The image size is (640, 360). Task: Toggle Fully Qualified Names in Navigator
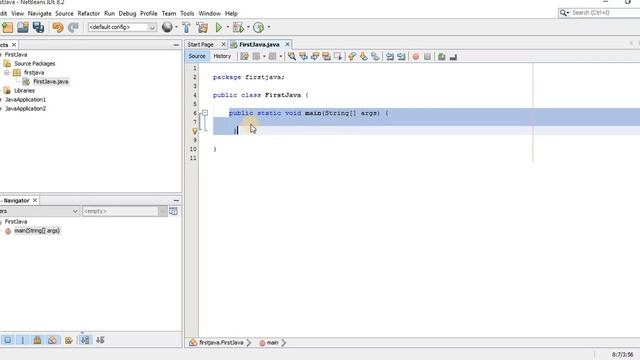click(69, 340)
